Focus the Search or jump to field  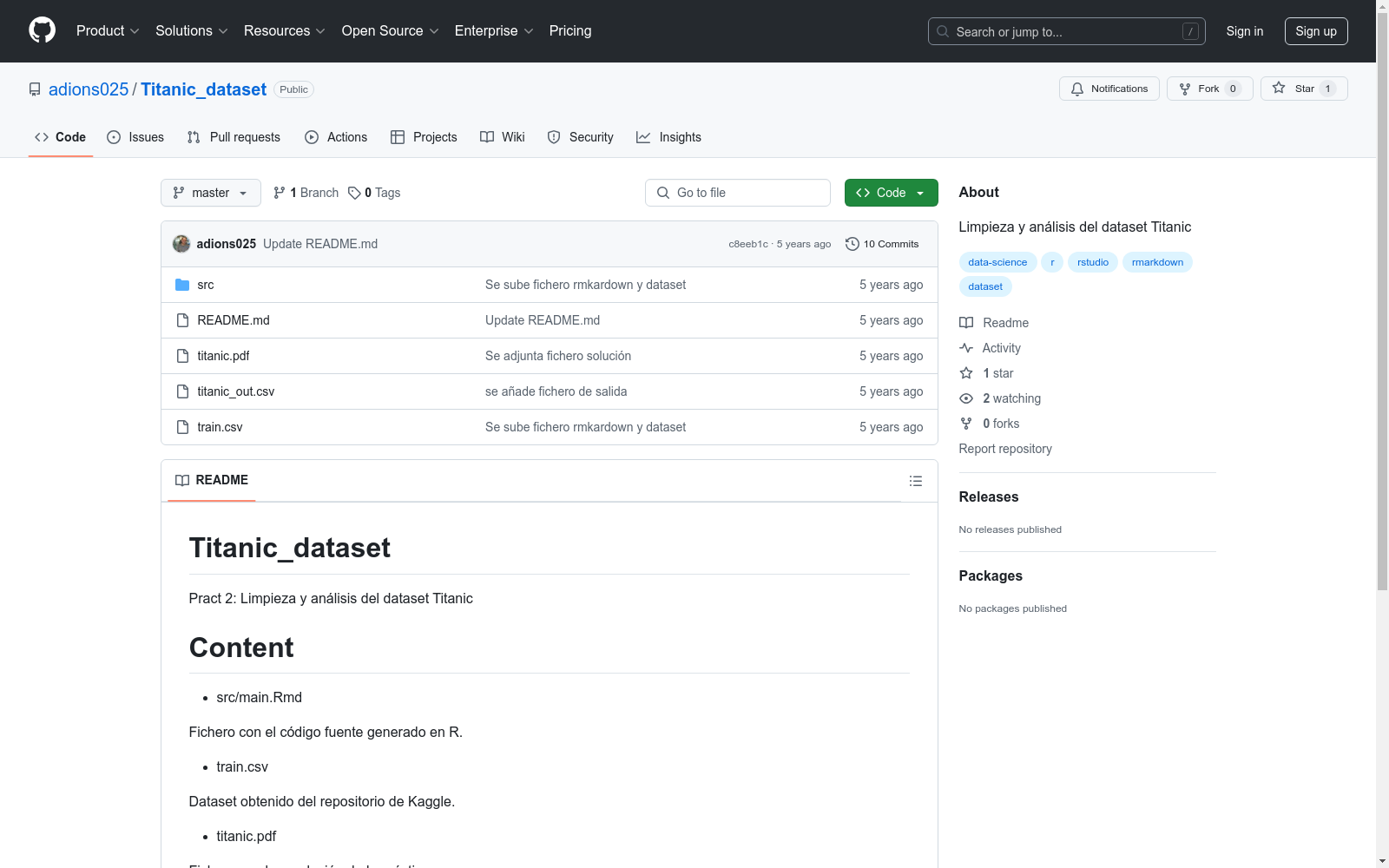[1067, 31]
